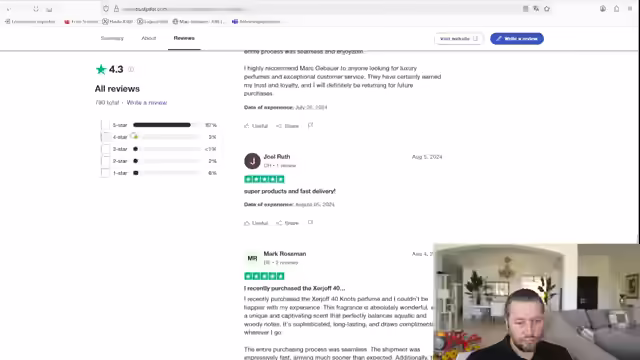
Task: Click the 'super products and fast delivery!' title
Action: coord(289,191)
